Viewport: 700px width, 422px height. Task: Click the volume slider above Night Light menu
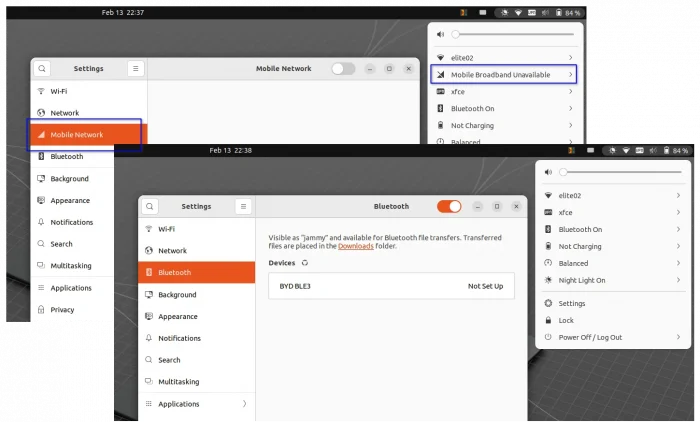point(620,172)
